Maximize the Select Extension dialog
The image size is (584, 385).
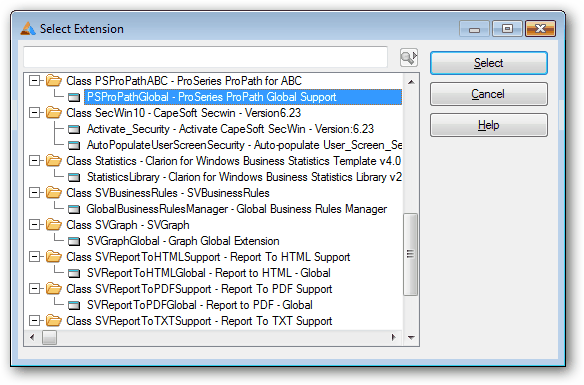click(x=507, y=29)
